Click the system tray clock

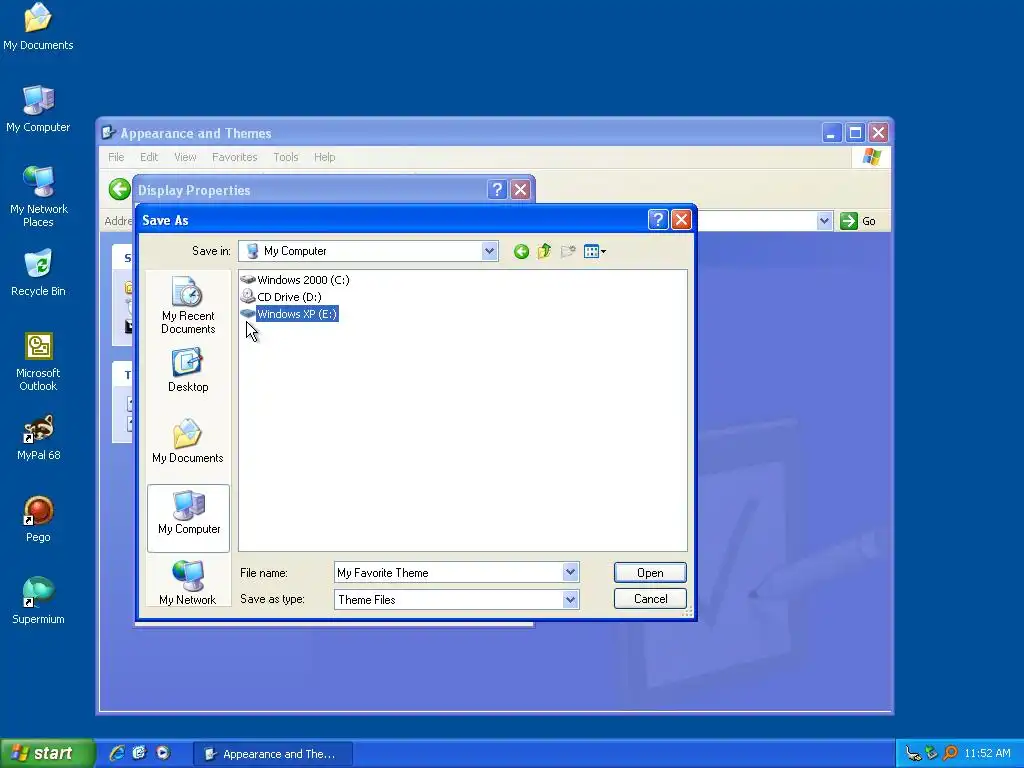click(987, 754)
